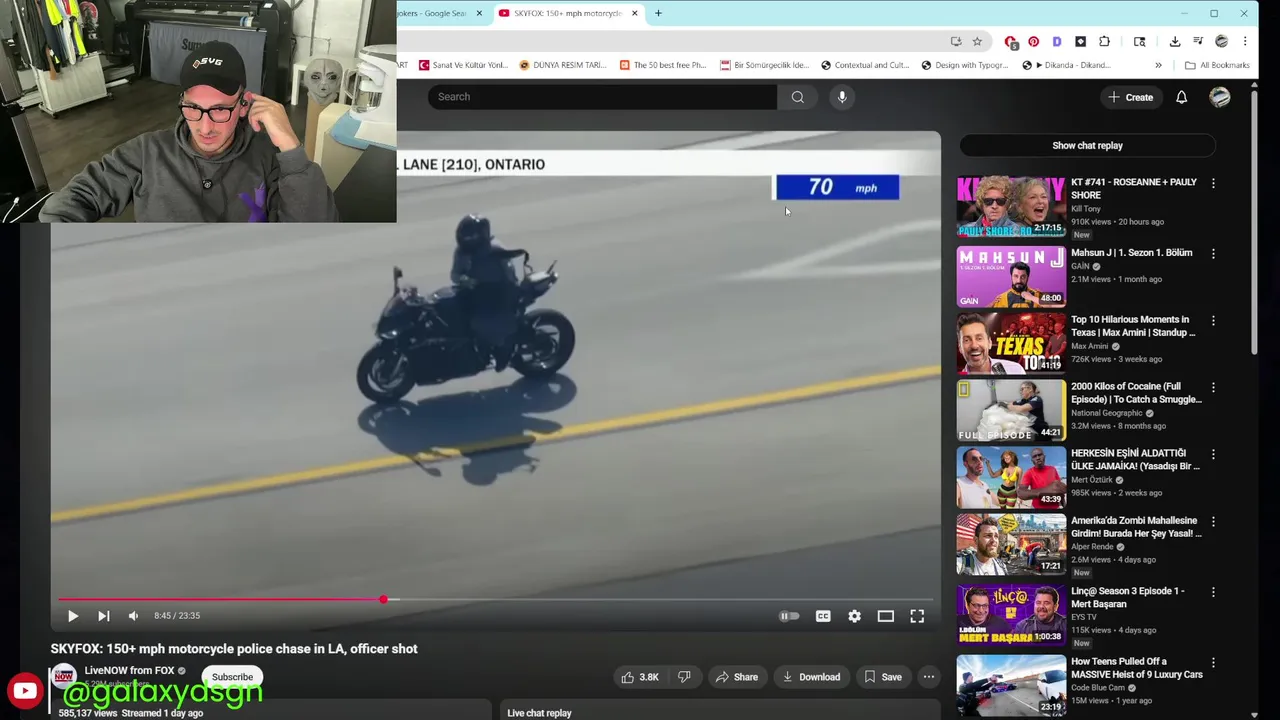Click the magnifier search button
Screen dimensions: 1280x720
tap(797, 97)
